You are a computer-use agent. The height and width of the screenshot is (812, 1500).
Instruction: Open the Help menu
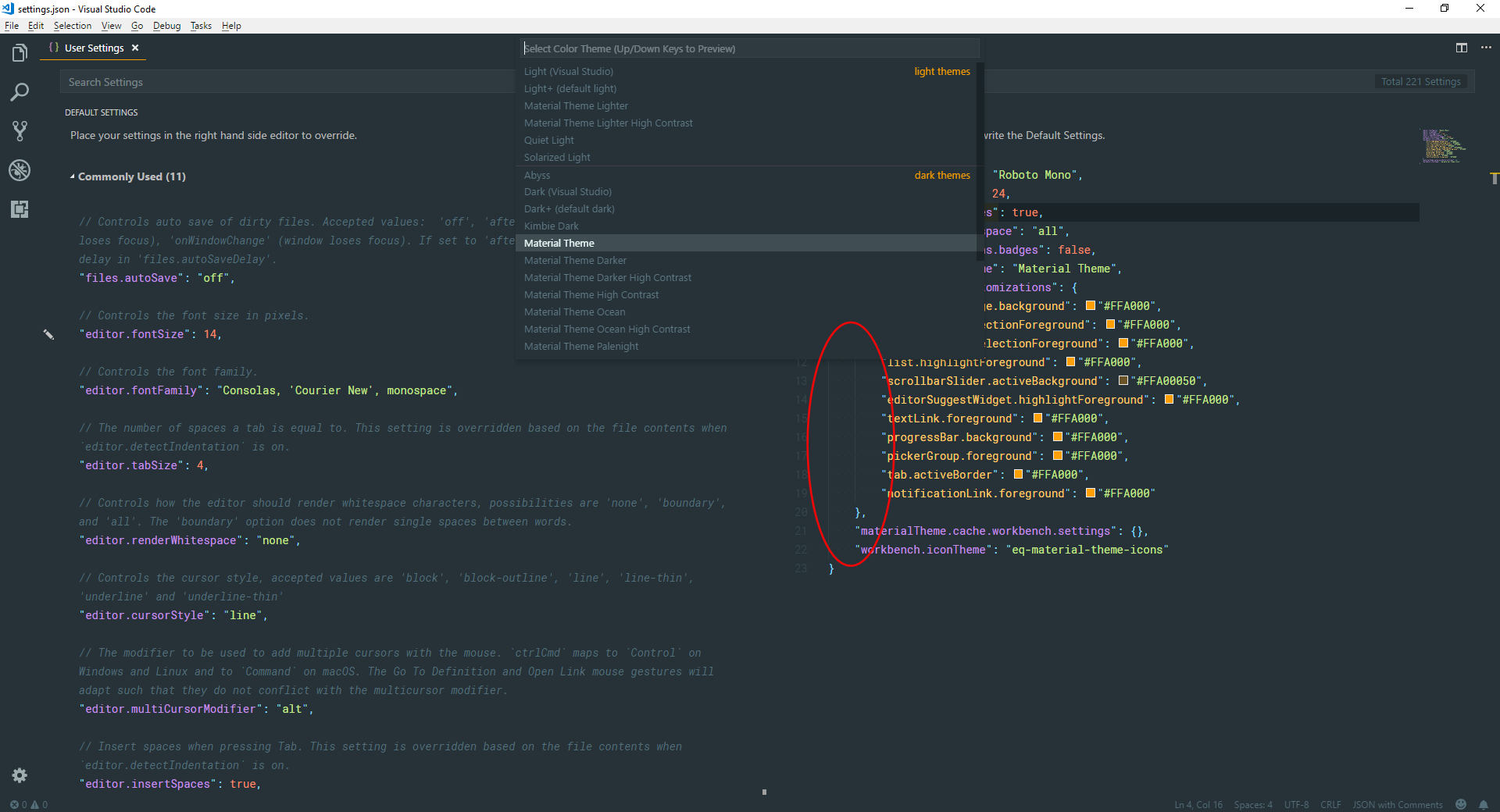[x=231, y=26]
